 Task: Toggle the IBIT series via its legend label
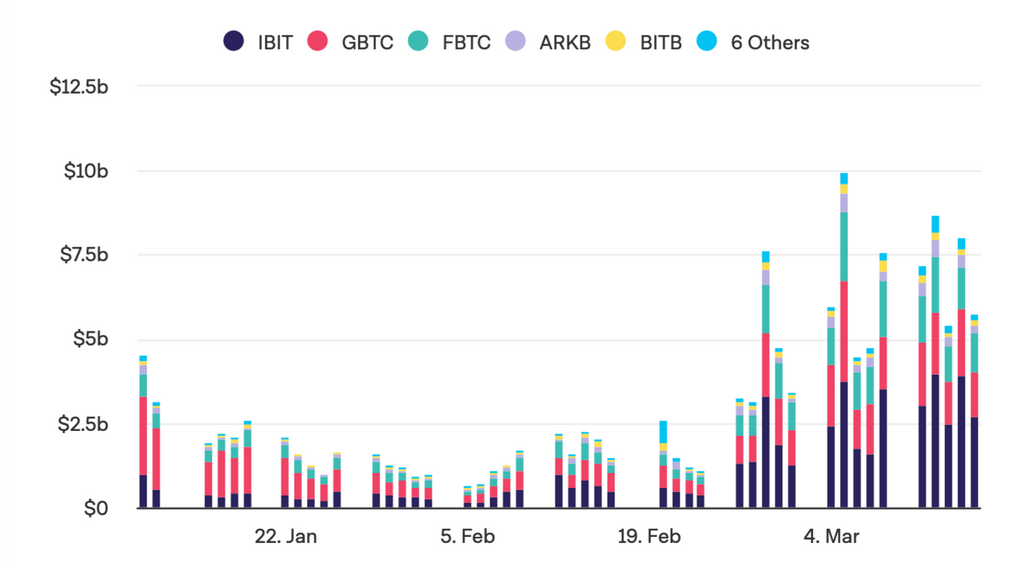(273, 42)
